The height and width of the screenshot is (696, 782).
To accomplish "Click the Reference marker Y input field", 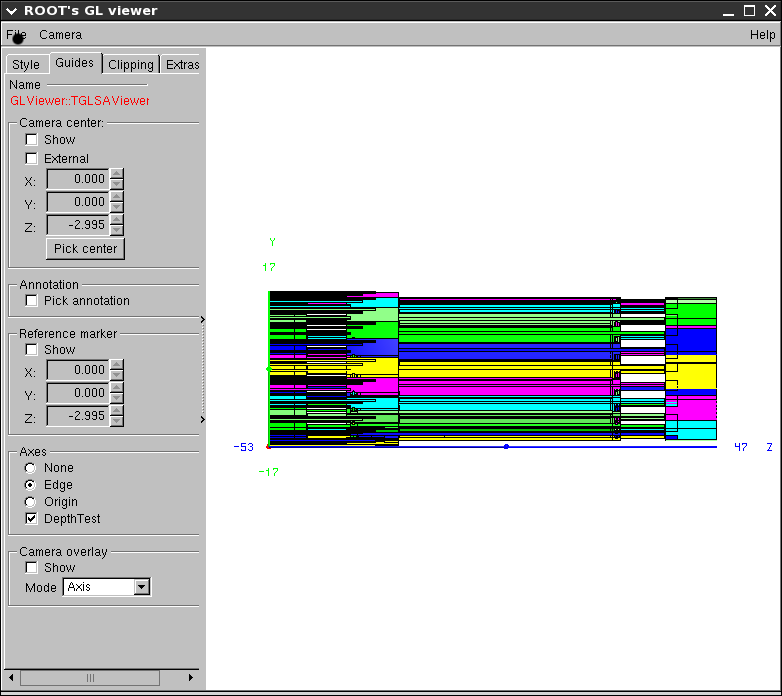I will 78,393.
